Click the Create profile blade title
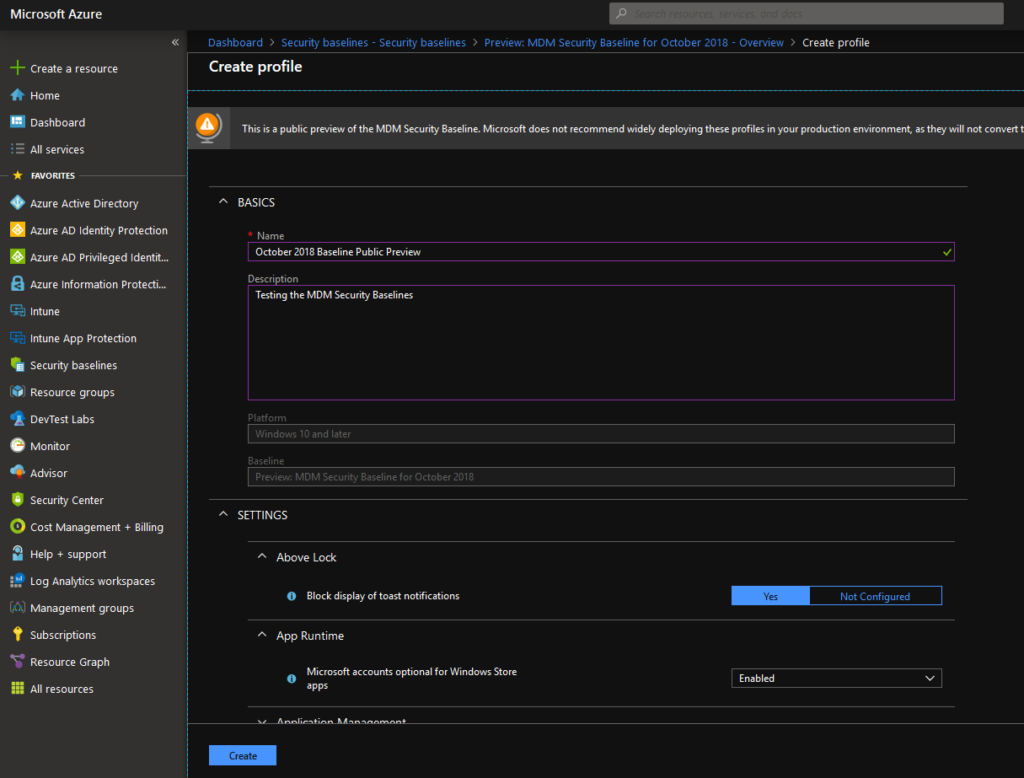This screenshot has height=778, width=1024. point(255,67)
